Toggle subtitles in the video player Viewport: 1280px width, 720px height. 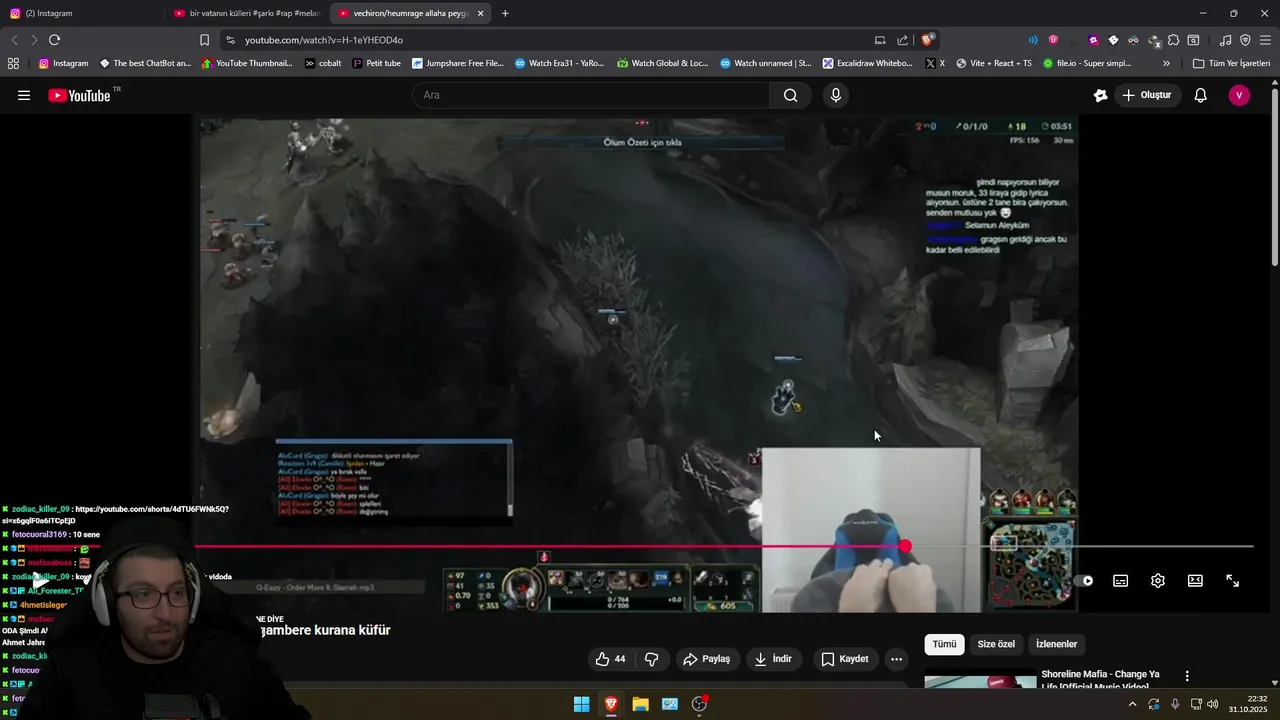[1121, 581]
